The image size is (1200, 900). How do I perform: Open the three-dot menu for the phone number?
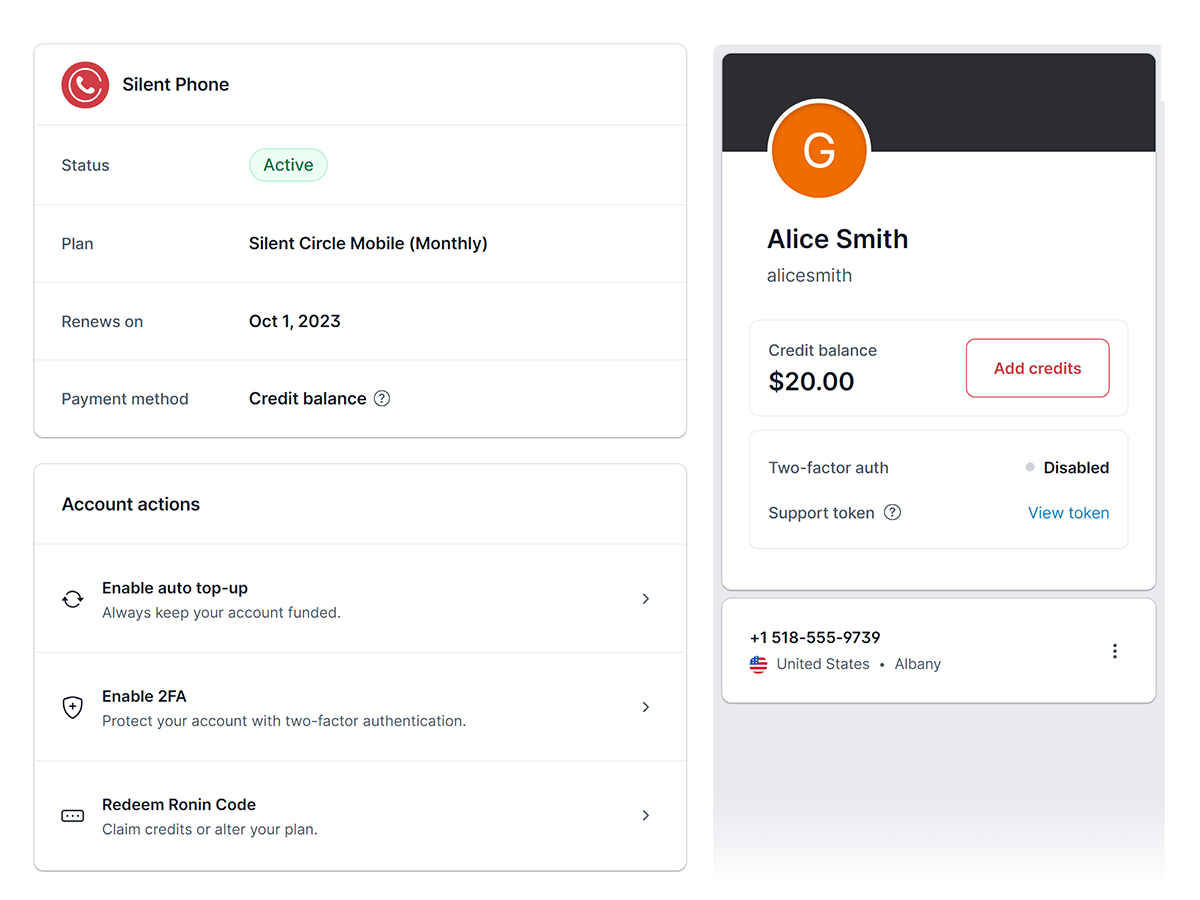tap(1115, 651)
